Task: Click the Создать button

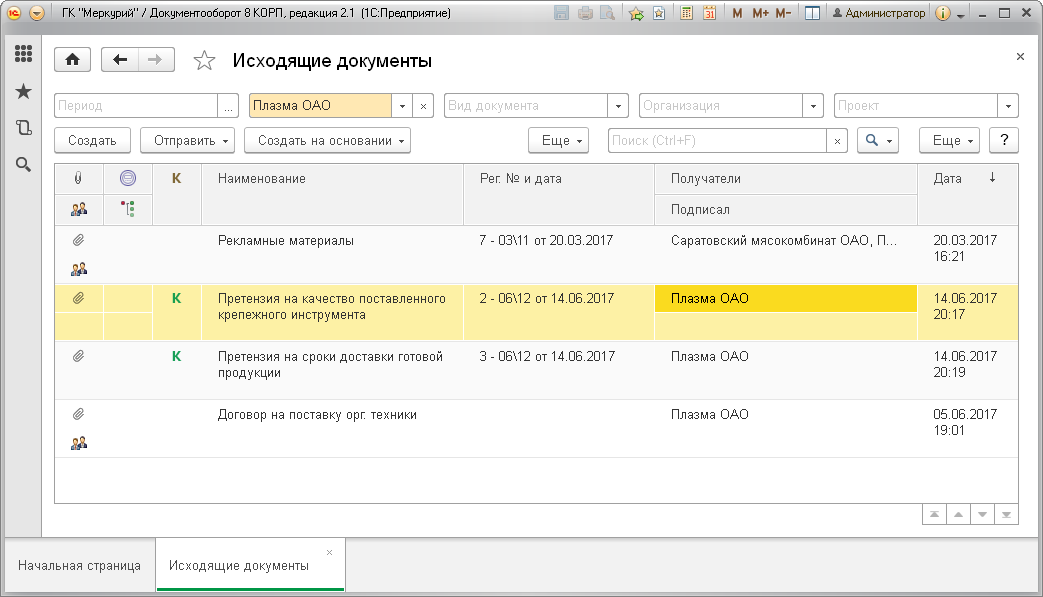Action: click(x=92, y=140)
